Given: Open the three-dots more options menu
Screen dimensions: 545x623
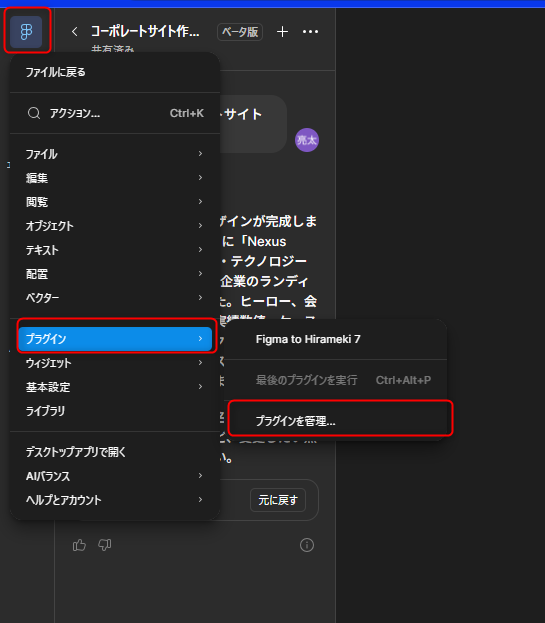Looking at the screenshot, I should point(310,31).
